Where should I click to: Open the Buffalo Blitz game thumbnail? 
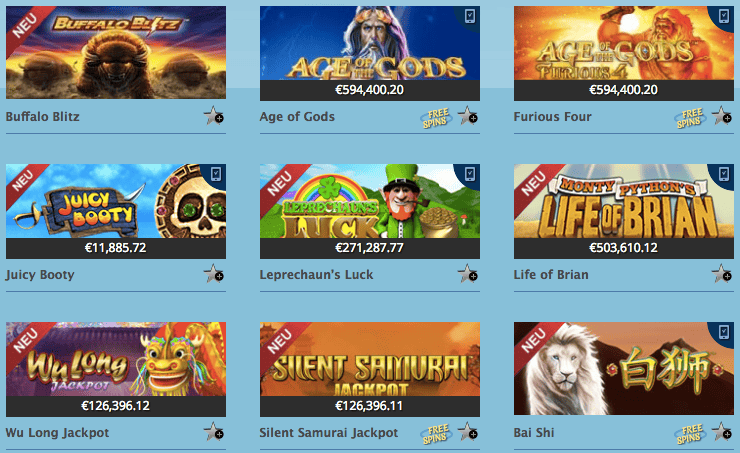[x=116, y=52]
